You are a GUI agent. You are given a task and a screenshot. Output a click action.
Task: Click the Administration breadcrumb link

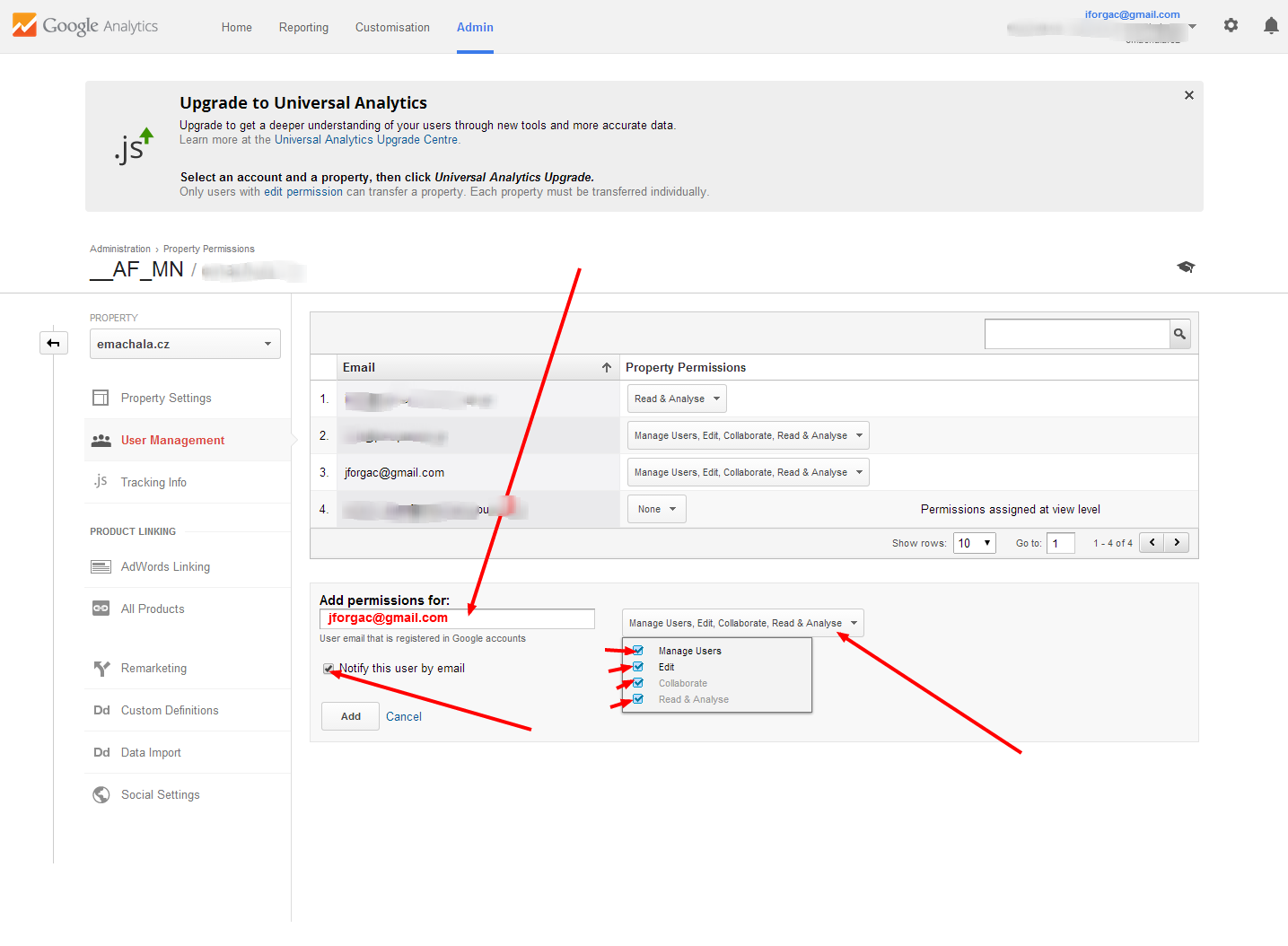[120, 249]
